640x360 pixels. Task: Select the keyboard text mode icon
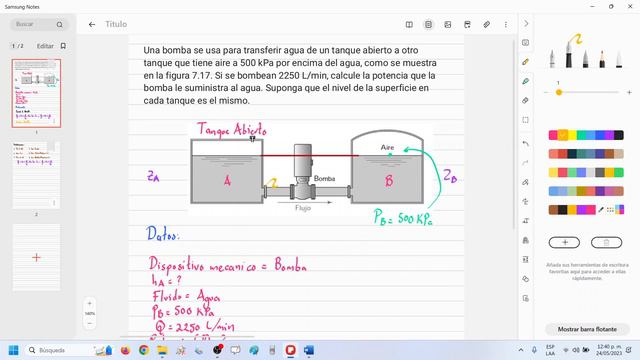526,42
